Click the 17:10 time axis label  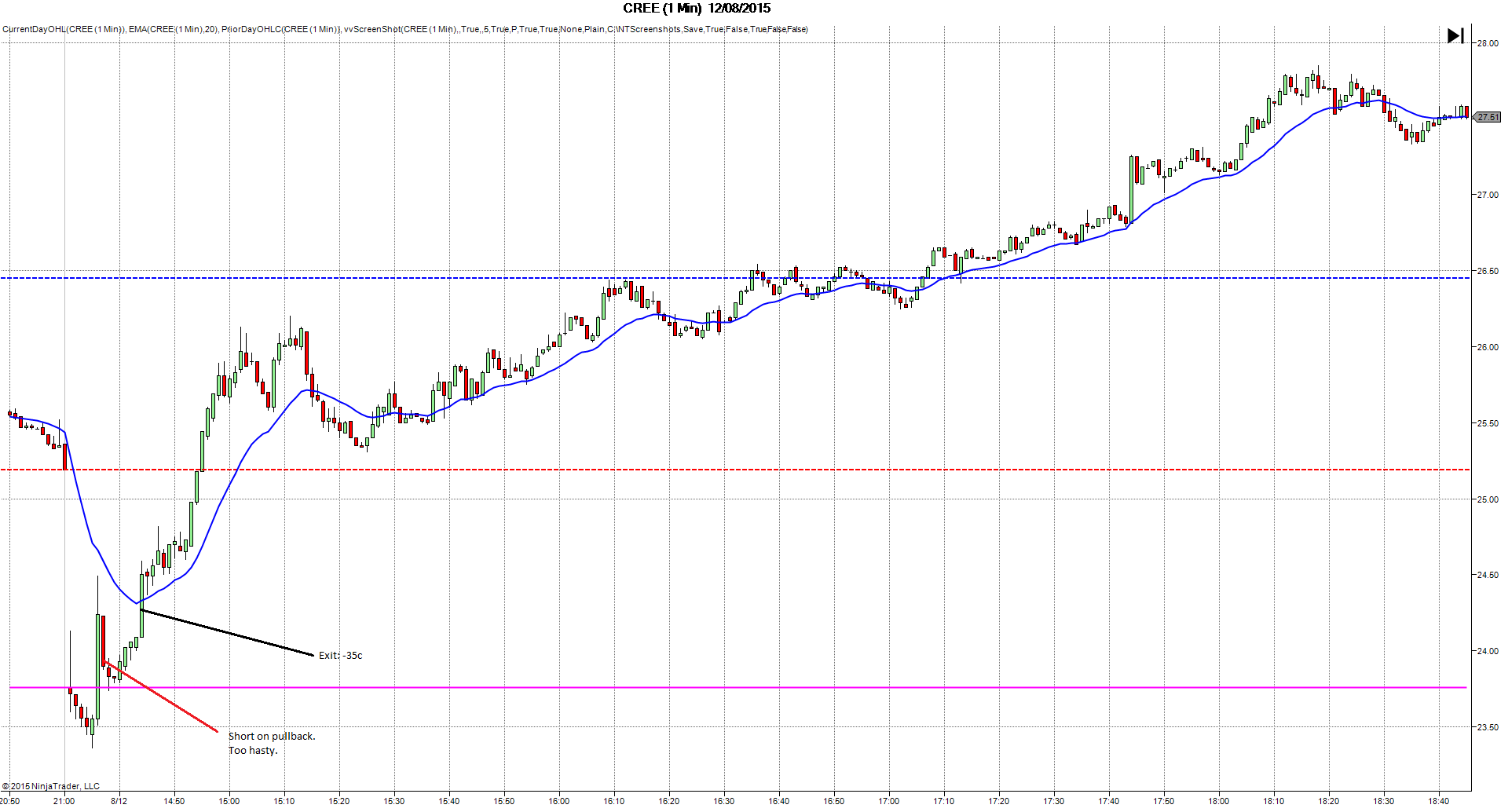tap(944, 801)
